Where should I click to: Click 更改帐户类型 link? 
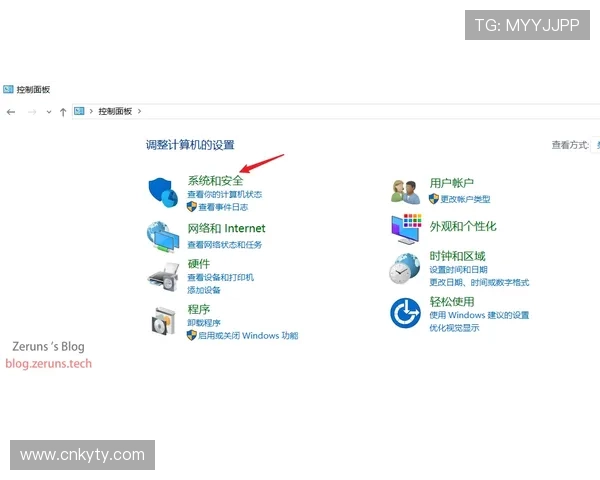pyautogui.click(x=465, y=199)
